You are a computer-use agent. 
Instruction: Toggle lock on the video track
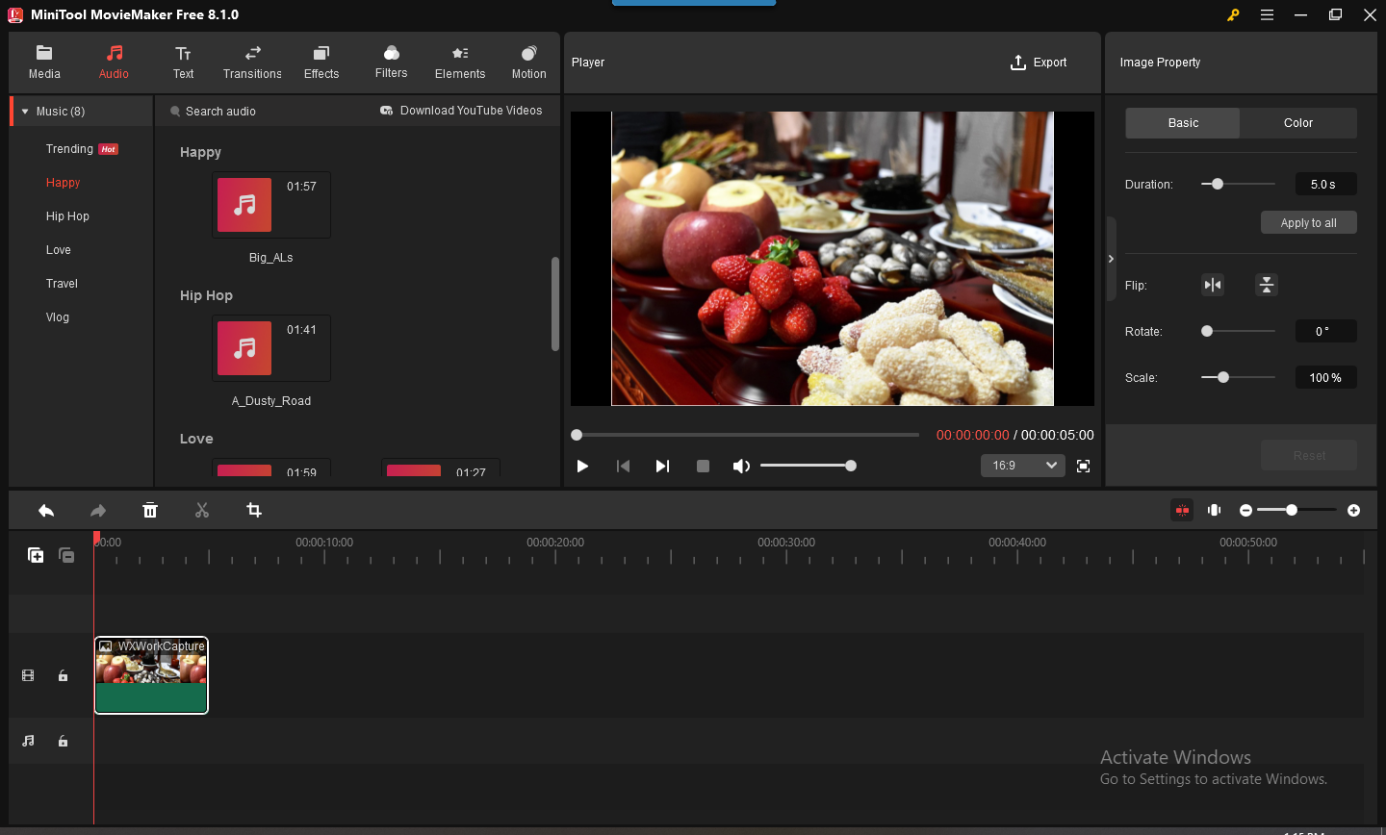(63, 676)
